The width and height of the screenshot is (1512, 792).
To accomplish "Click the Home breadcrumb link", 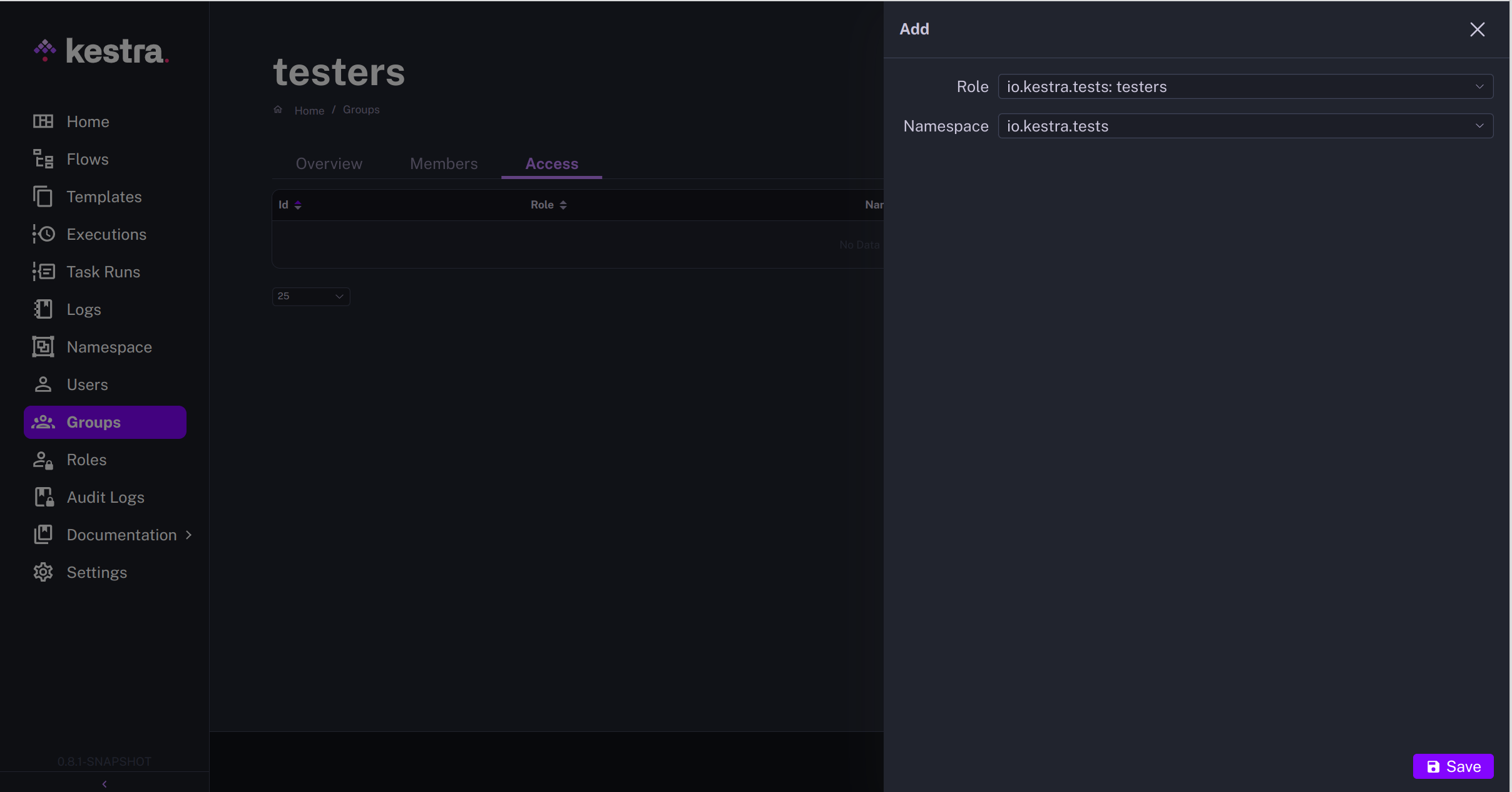I will (x=309, y=111).
